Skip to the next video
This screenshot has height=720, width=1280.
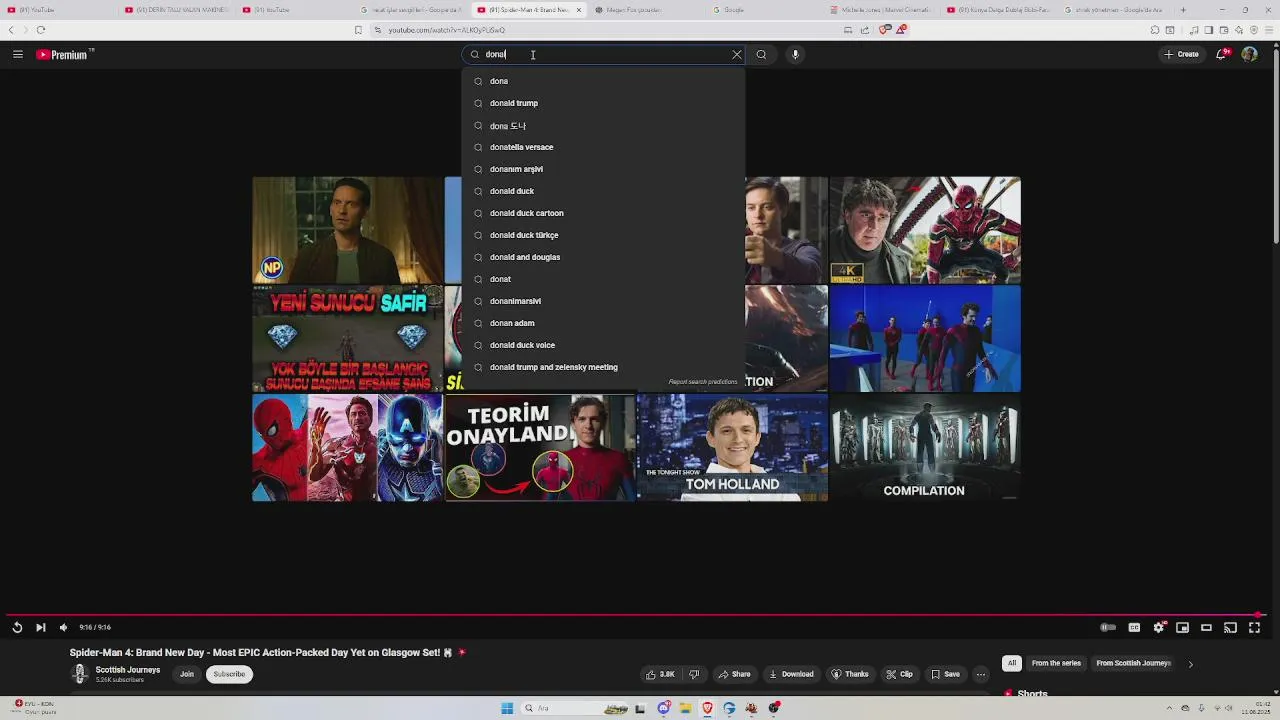[x=40, y=627]
